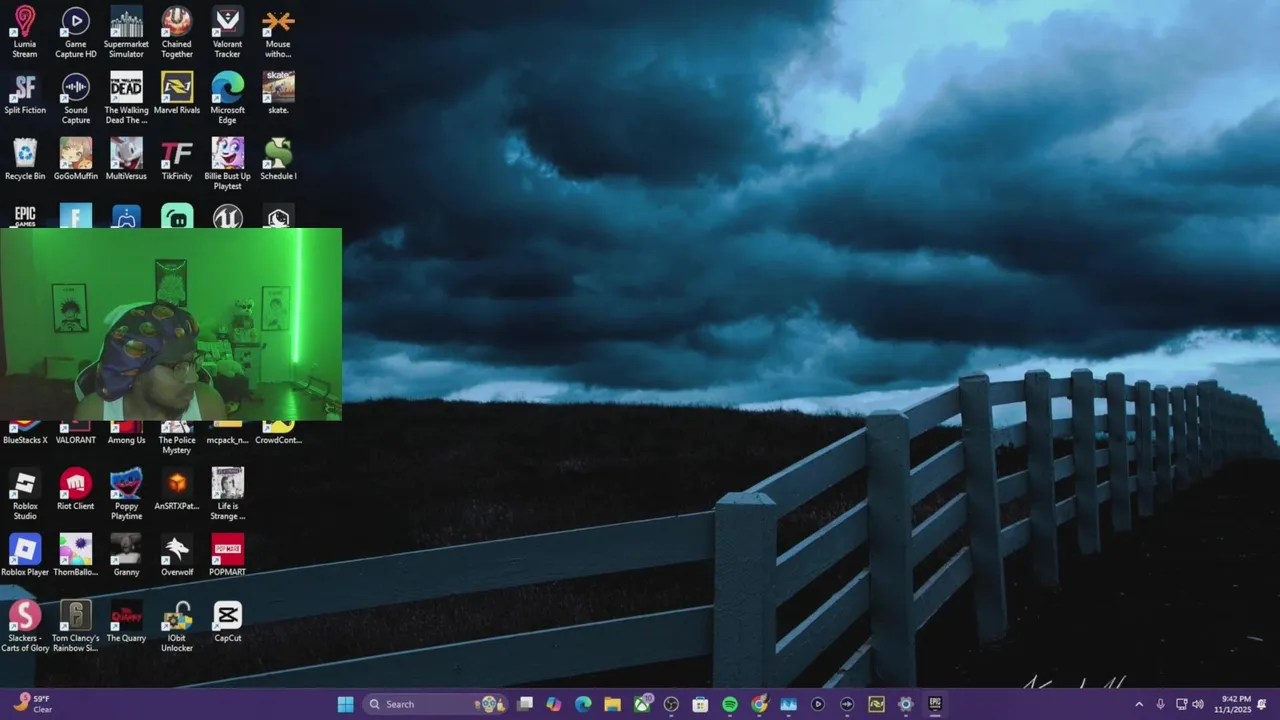The height and width of the screenshot is (720, 1280).
Task: Click the Among Us desktop label
Action: 126,440
